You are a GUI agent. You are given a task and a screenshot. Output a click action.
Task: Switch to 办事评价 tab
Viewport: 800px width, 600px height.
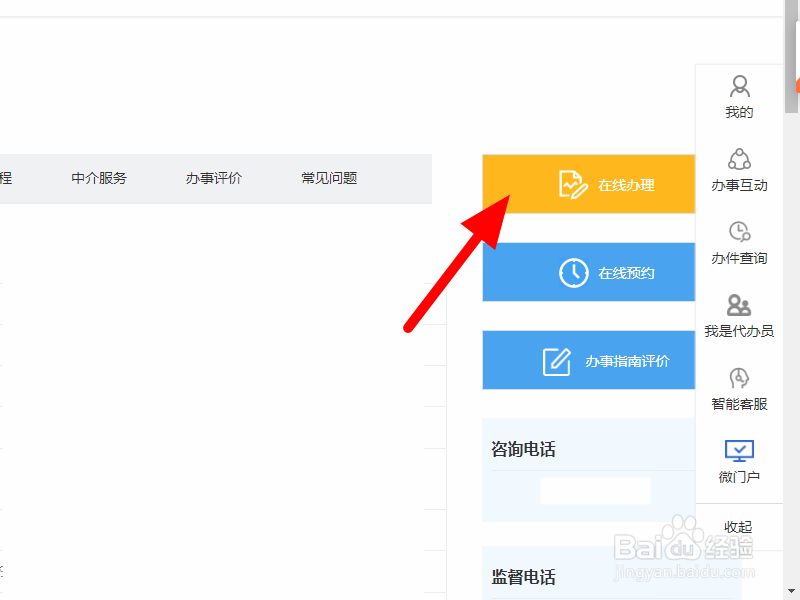coord(214,178)
